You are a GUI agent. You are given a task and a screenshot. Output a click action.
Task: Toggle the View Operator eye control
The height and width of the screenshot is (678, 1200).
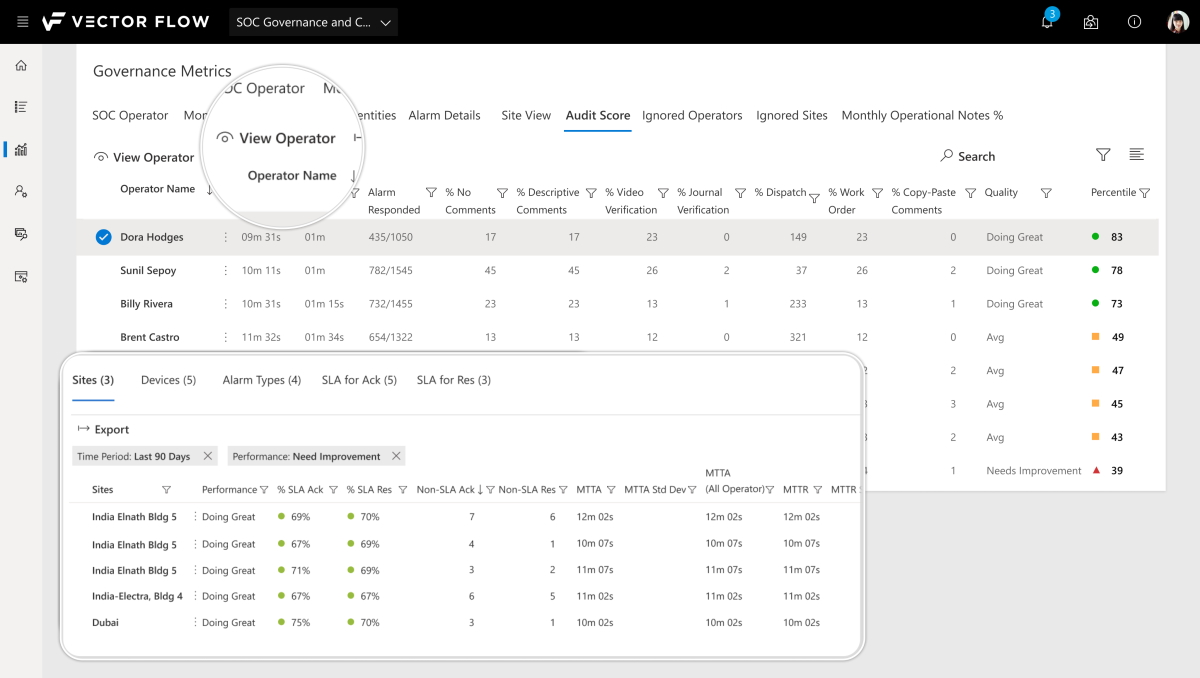(x=100, y=157)
